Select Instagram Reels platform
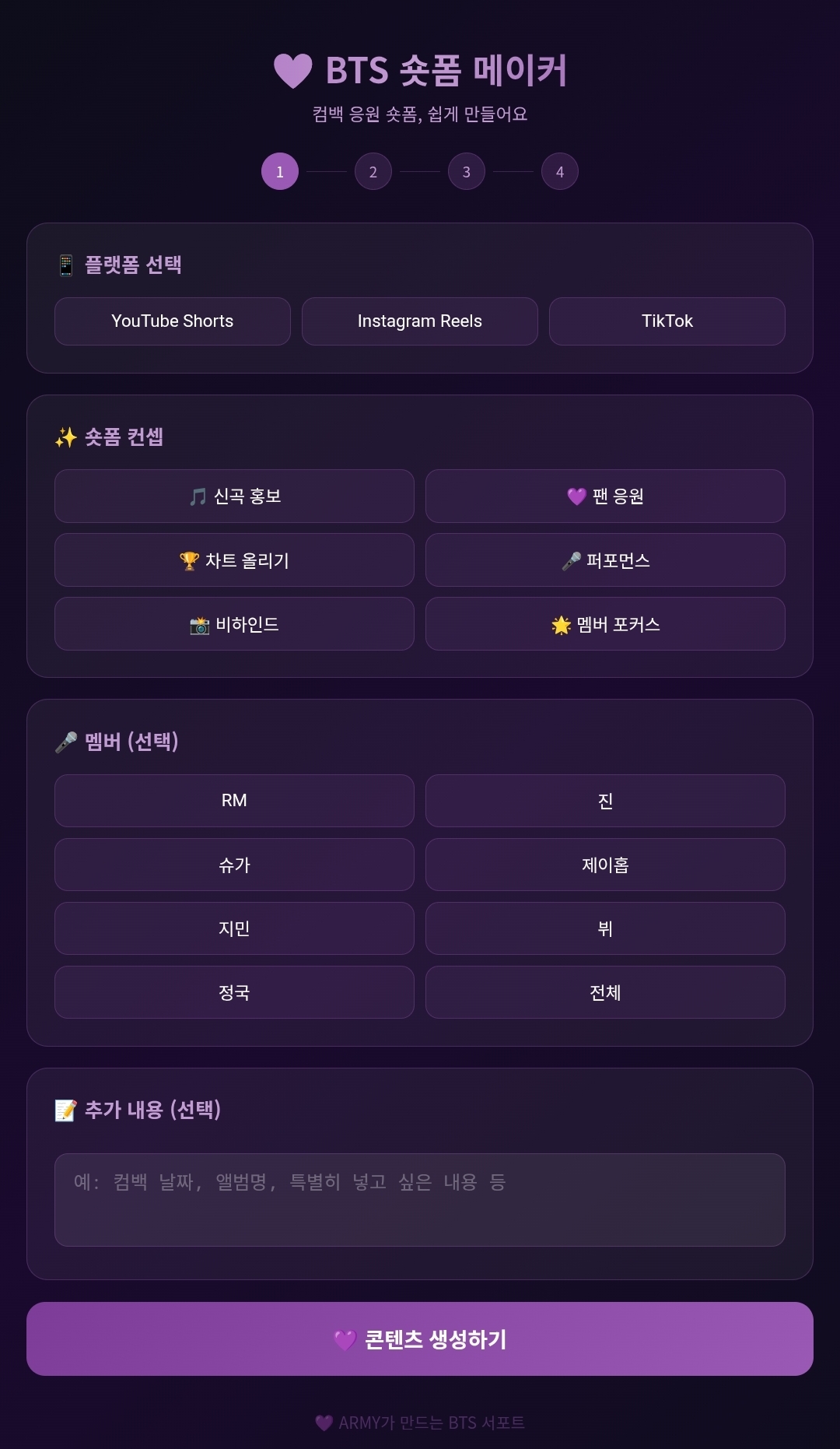This screenshot has width=840, height=1449. point(420,321)
